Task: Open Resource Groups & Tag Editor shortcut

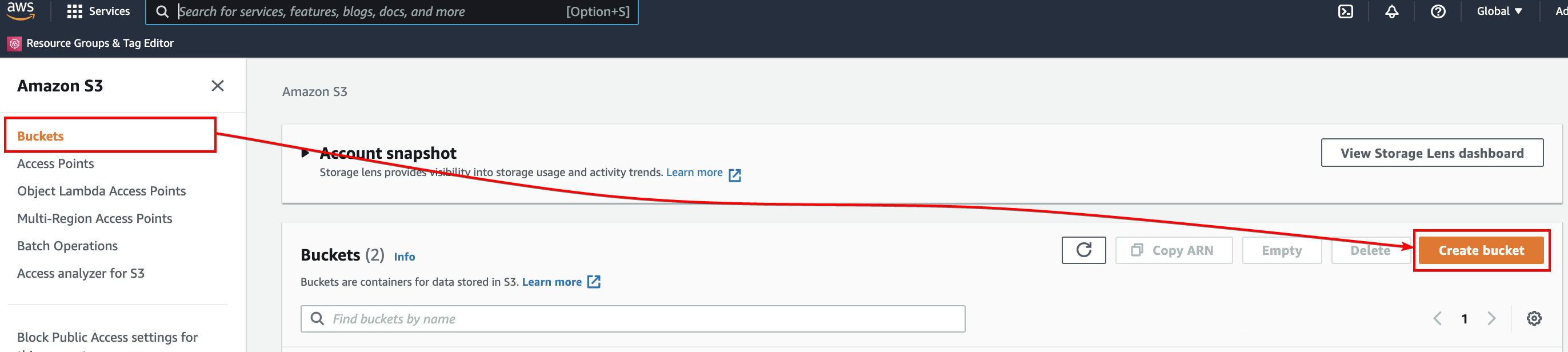Action: tap(91, 43)
